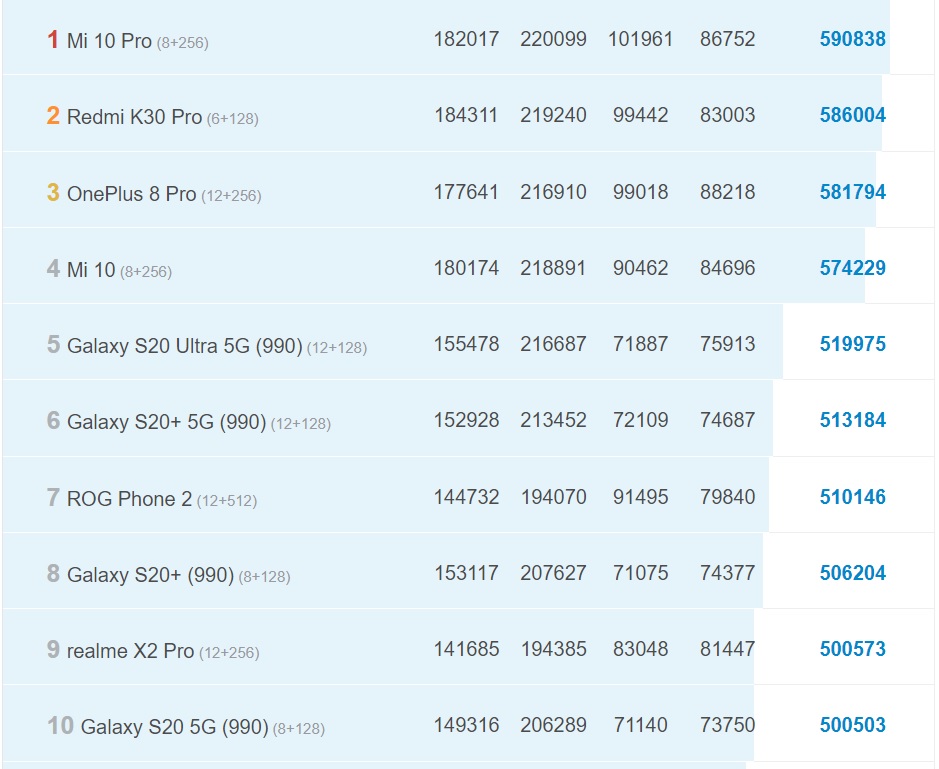
Task: Click the total score 590838
Action: pyautogui.click(x=852, y=39)
